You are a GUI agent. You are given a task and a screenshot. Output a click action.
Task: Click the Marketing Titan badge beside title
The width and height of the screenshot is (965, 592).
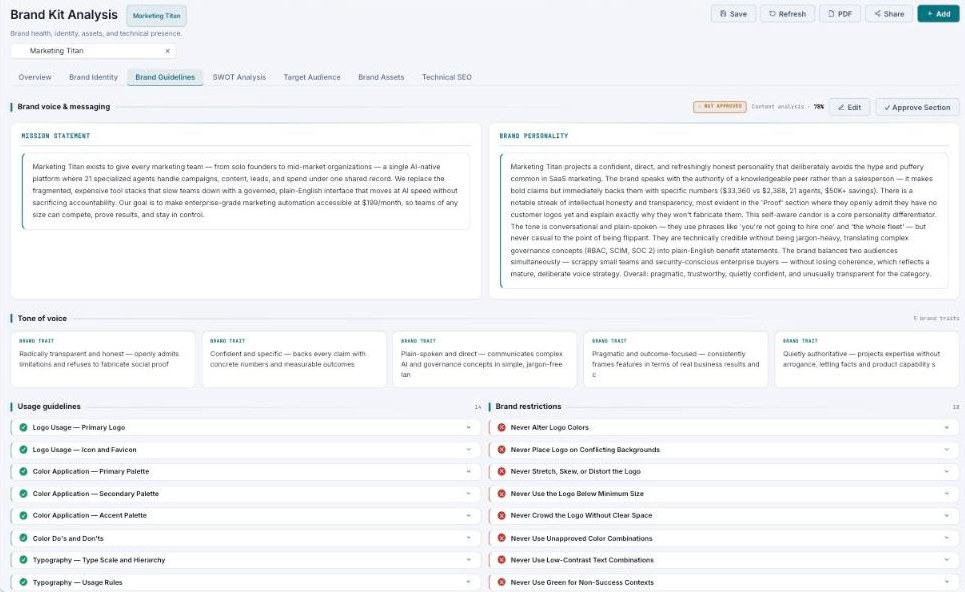coord(156,15)
